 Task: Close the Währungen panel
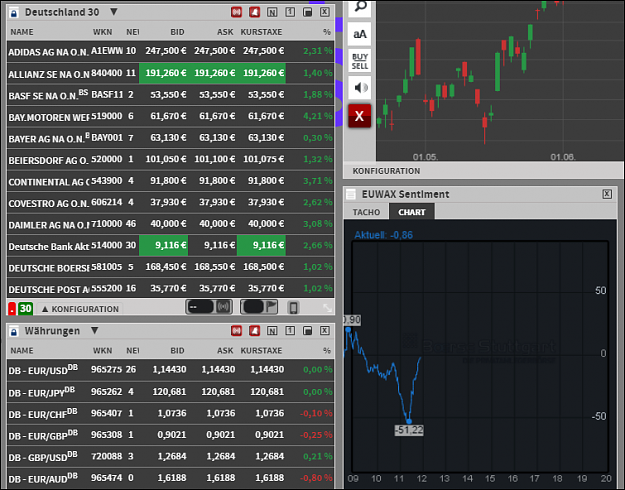click(x=325, y=331)
